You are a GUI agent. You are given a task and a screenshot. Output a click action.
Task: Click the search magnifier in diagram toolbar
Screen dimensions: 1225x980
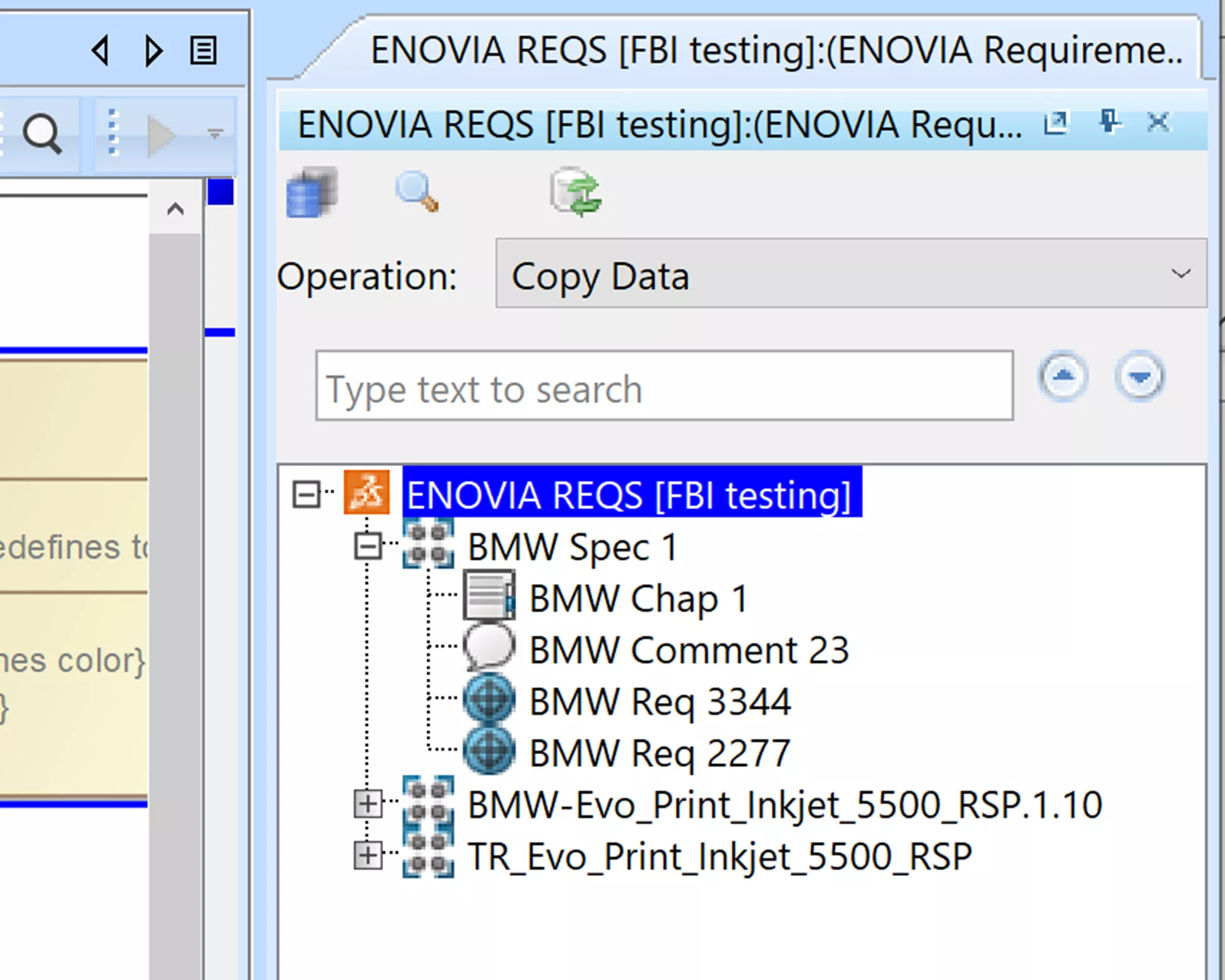coord(42,133)
